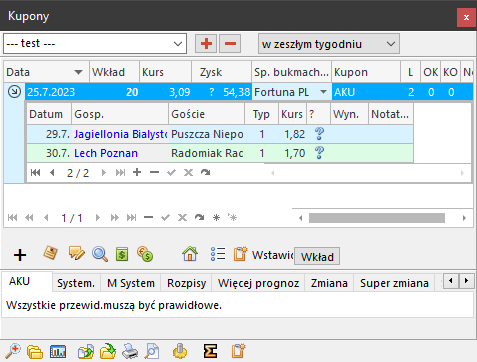Click the Wkład button
The height and width of the screenshot is (362, 477).
pos(317,256)
